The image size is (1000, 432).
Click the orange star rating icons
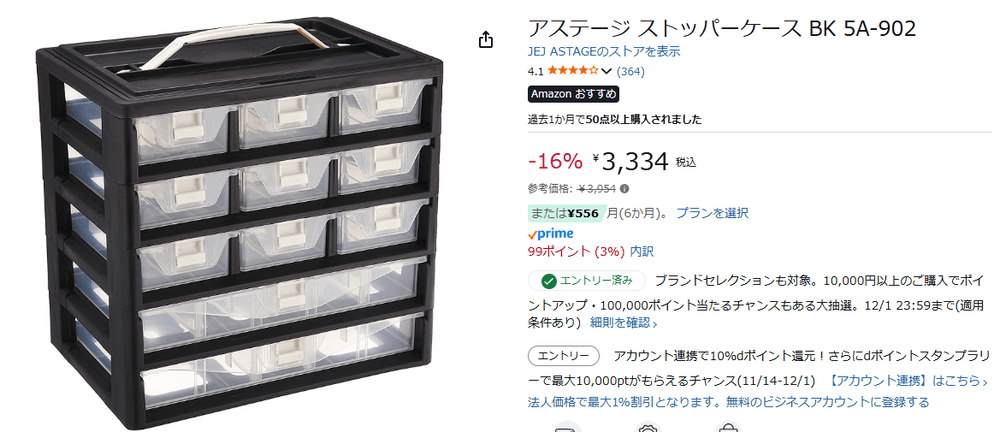pyautogui.click(x=572, y=71)
